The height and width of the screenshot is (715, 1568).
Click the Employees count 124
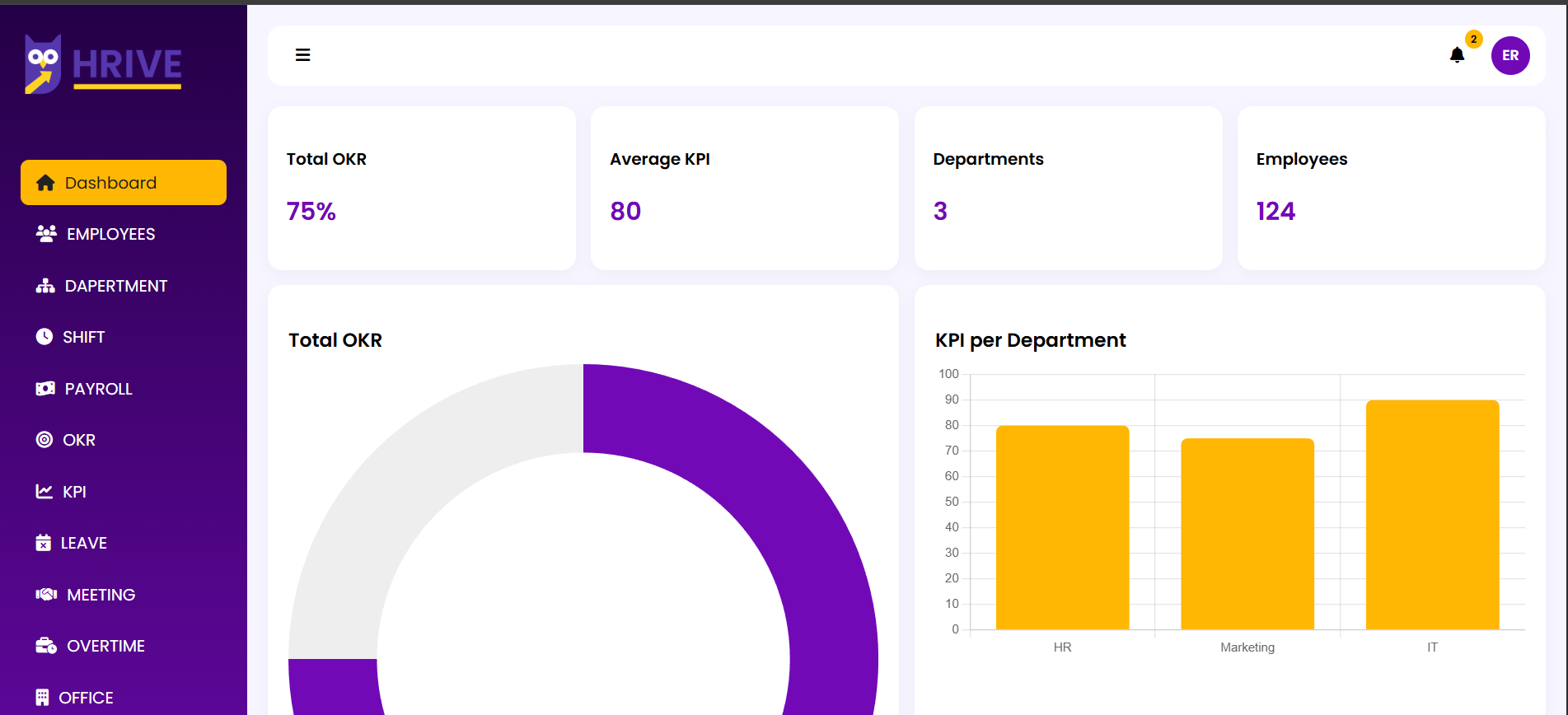pyautogui.click(x=1275, y=212)
